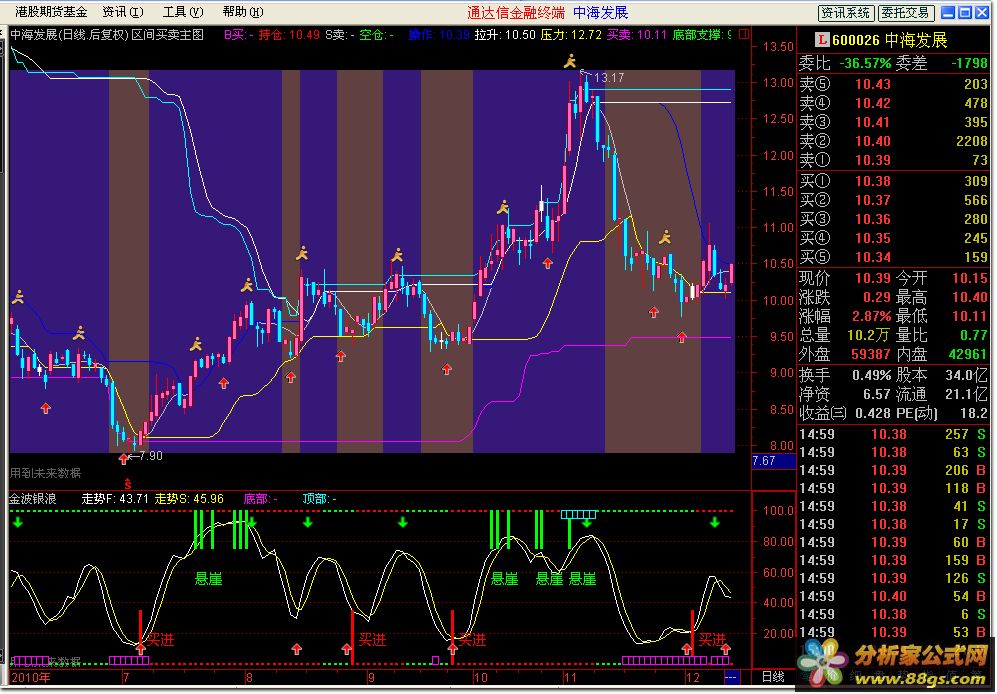997x694 pixels.
Task: Click the 卖④ 10.42 order row
Action: pos(893,102)
